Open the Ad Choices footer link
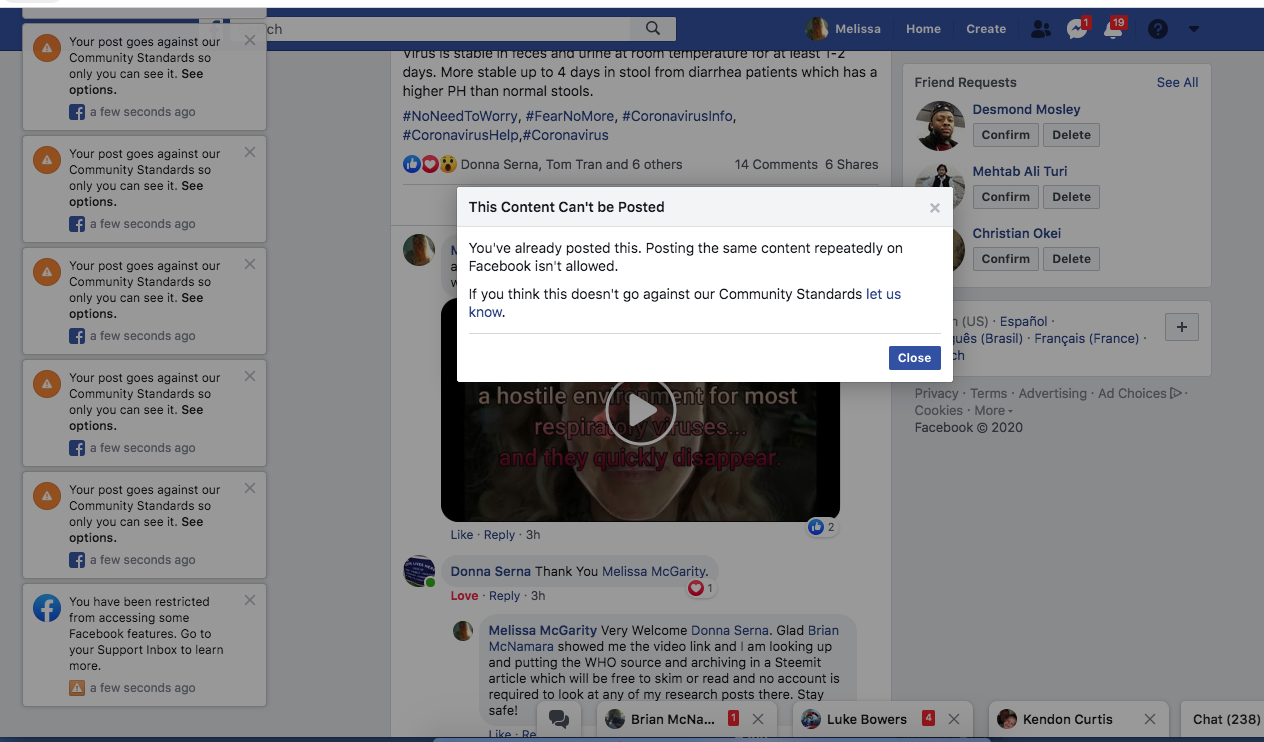Image resolution: width=1264 pixels, height=742 pixels. 1140,393
